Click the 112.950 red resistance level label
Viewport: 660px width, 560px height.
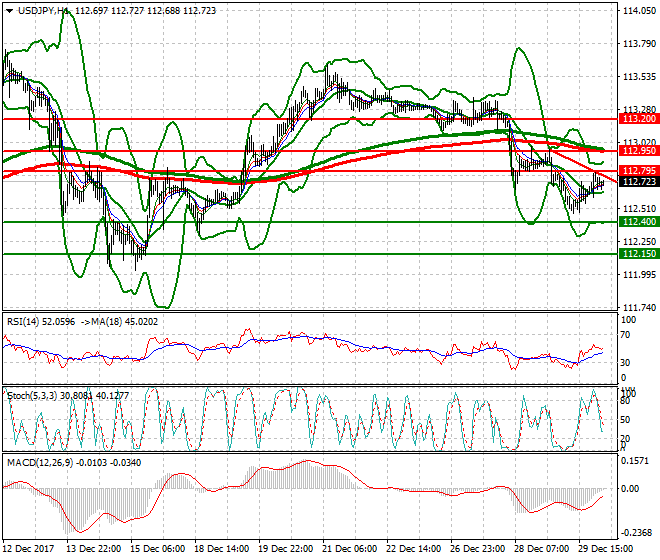coord(639,151)
